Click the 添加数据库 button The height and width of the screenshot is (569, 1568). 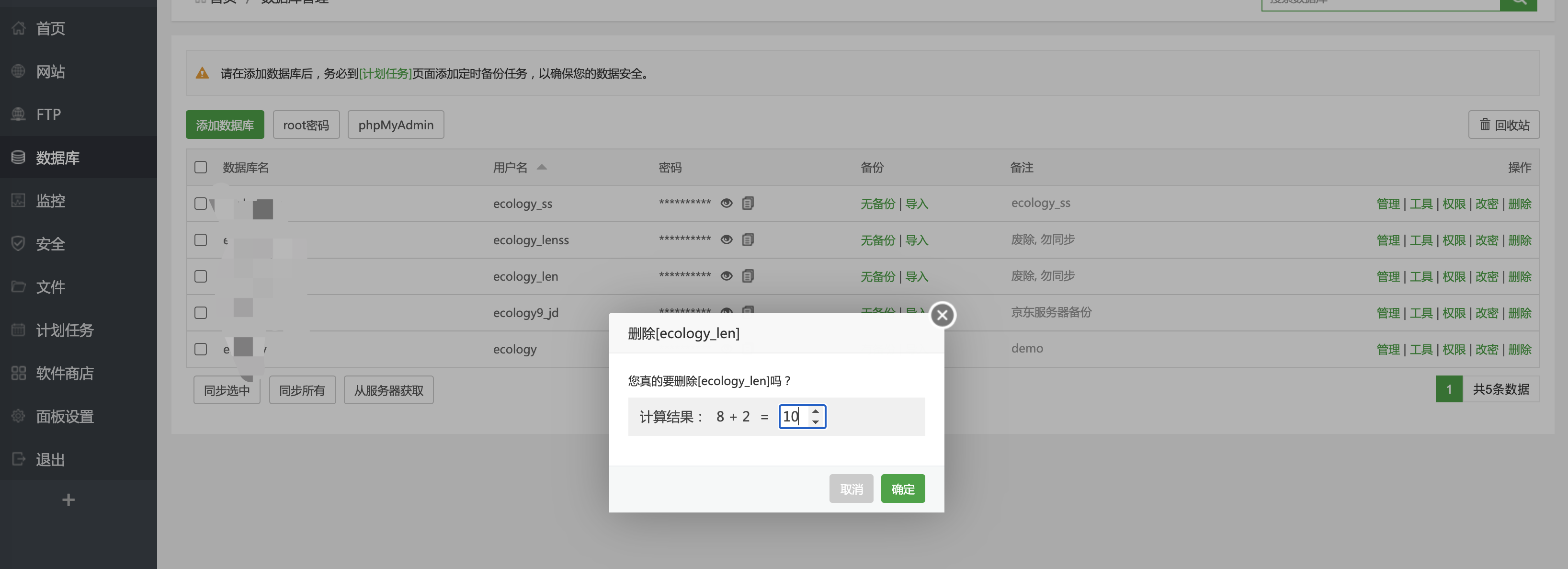tap(225, 124)
